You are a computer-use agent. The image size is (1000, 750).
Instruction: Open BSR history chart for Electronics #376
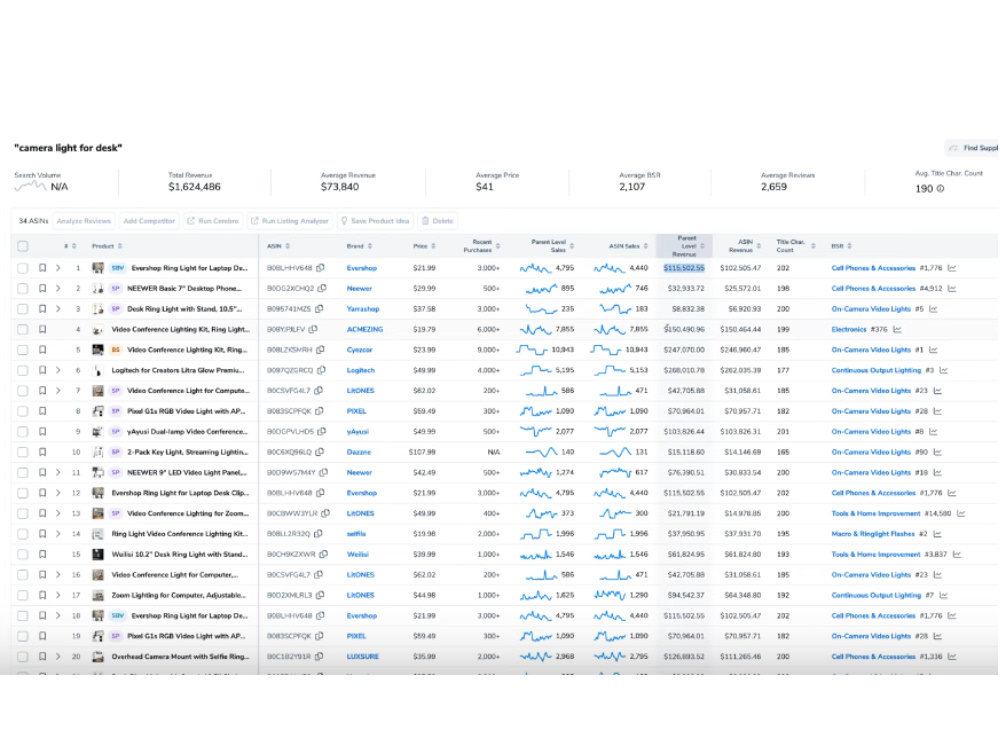pyautogui.click(x=897, y=329)
